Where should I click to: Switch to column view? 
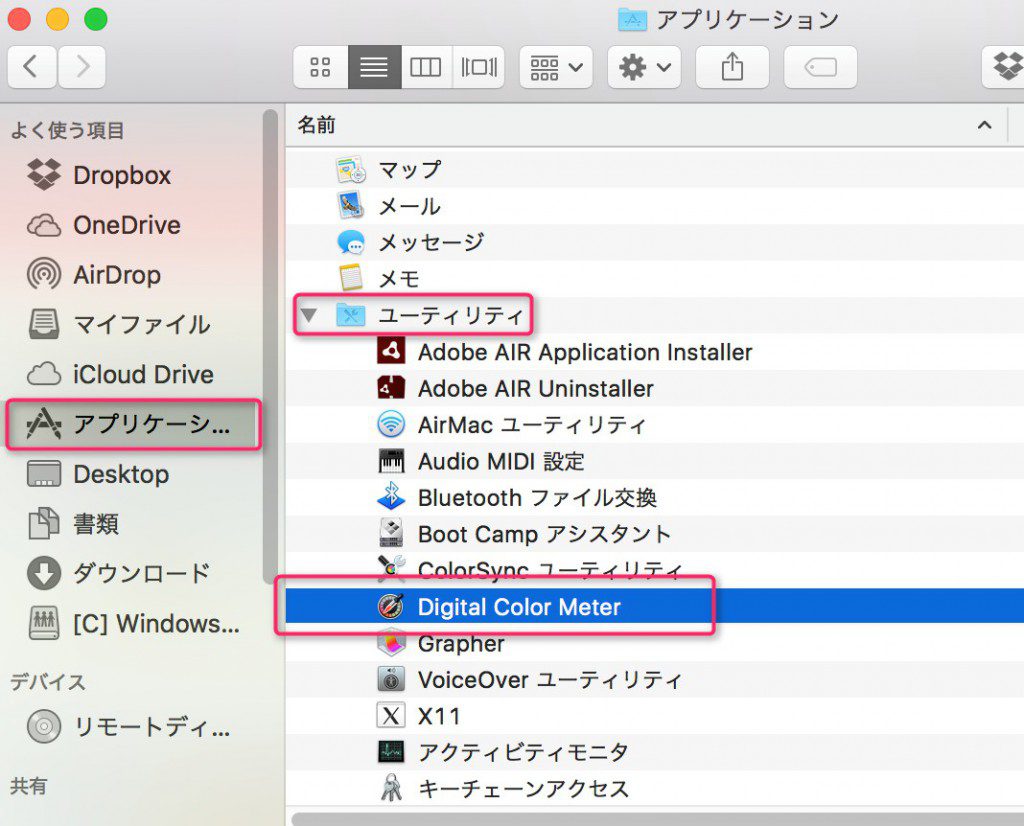pos(426,67)
